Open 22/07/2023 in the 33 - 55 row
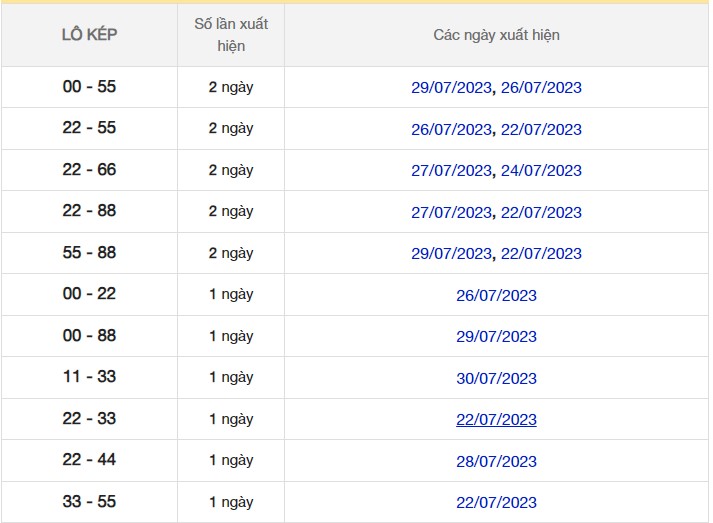Screen dimensions: 713x523 [x=496, y=502]
